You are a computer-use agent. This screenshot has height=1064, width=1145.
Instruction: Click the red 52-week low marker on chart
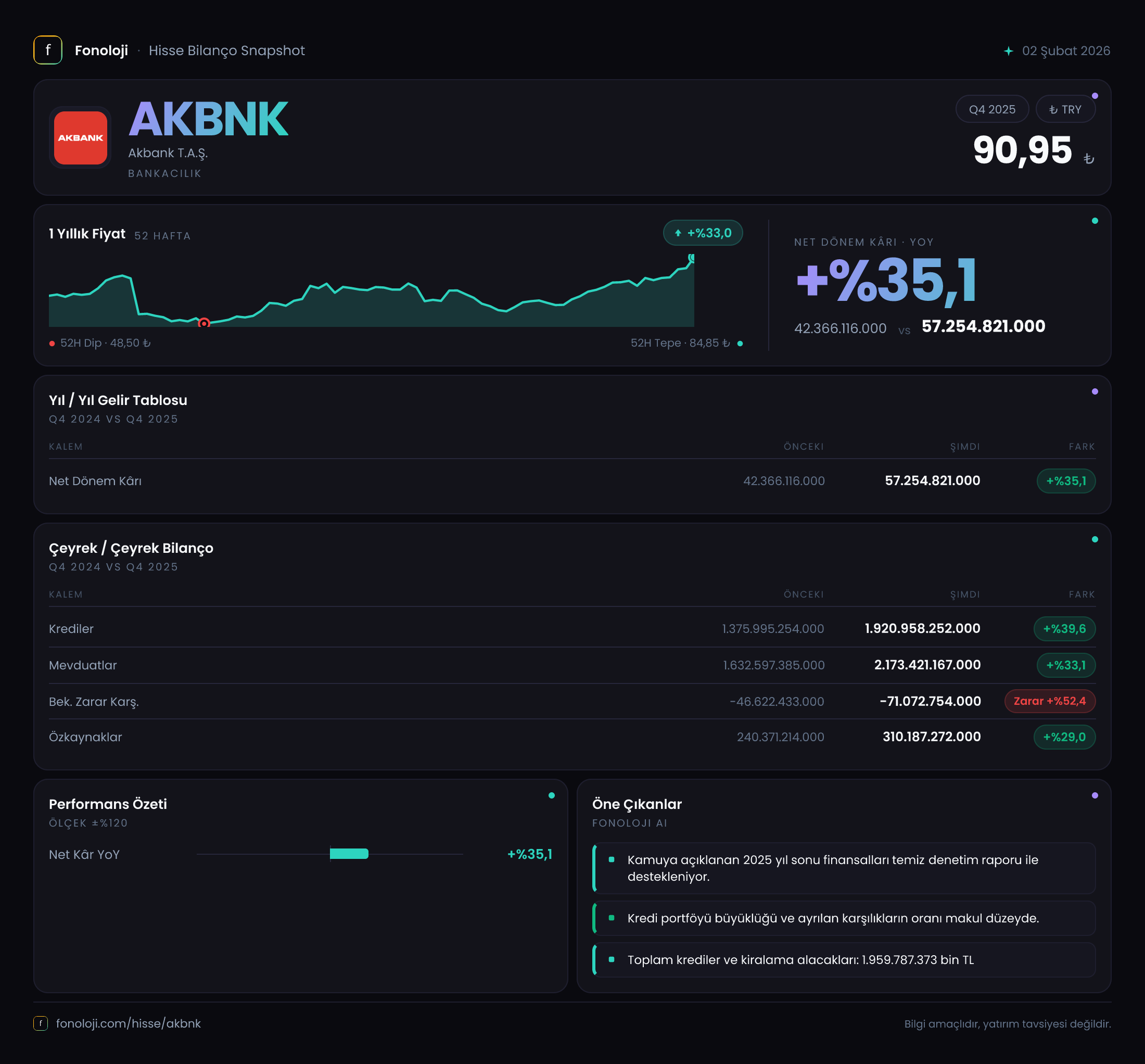(204, 323)
